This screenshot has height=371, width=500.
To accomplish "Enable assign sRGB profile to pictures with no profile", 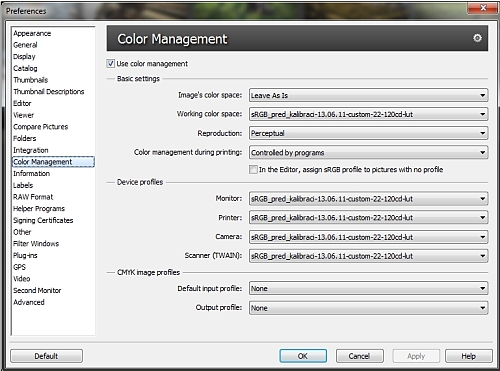I will coord(253,169).
